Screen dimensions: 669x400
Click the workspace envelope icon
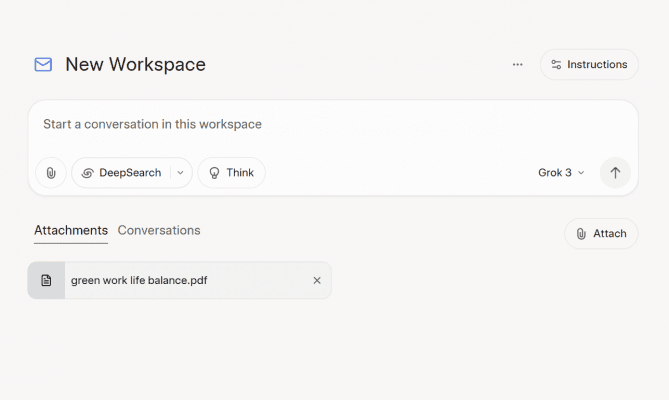[x=43, y=65]
